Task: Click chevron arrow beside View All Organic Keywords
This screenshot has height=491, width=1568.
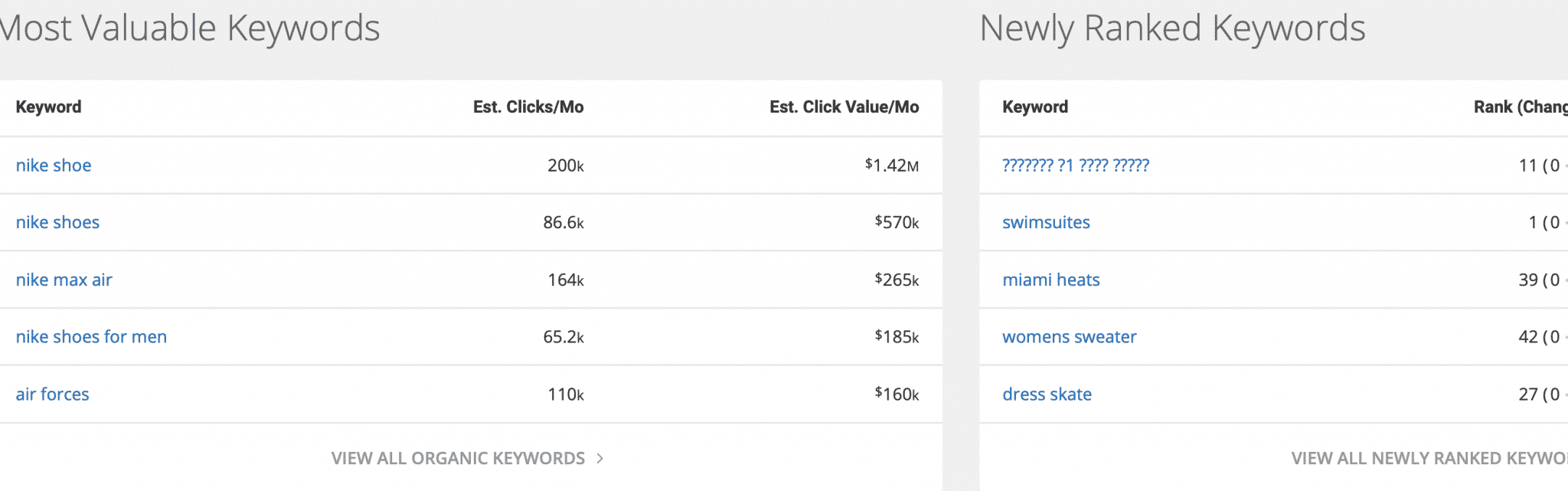Action: (x=600, y=458)
